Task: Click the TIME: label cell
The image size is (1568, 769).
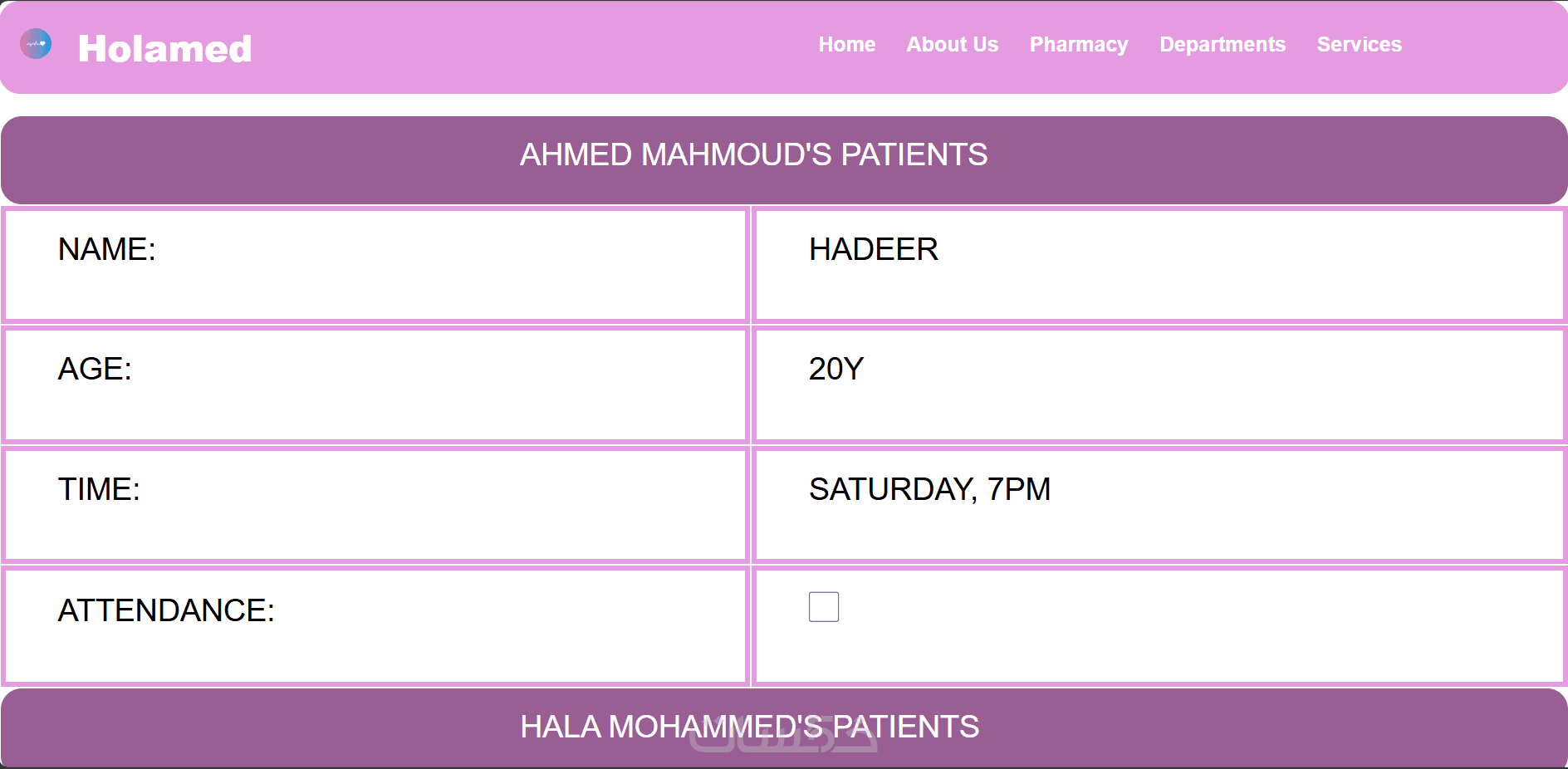Action: click(99, 490)
